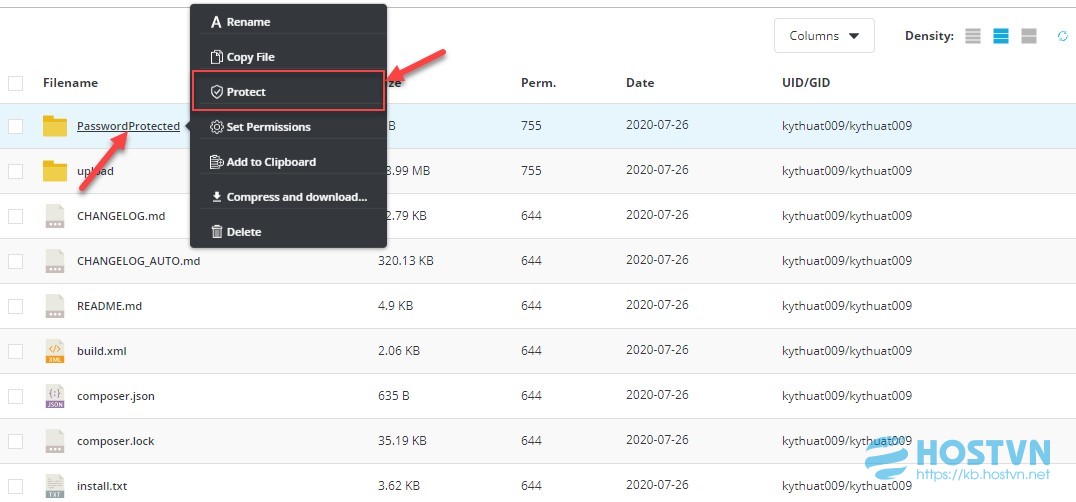Open the composer.lock file

click(115, 441)
